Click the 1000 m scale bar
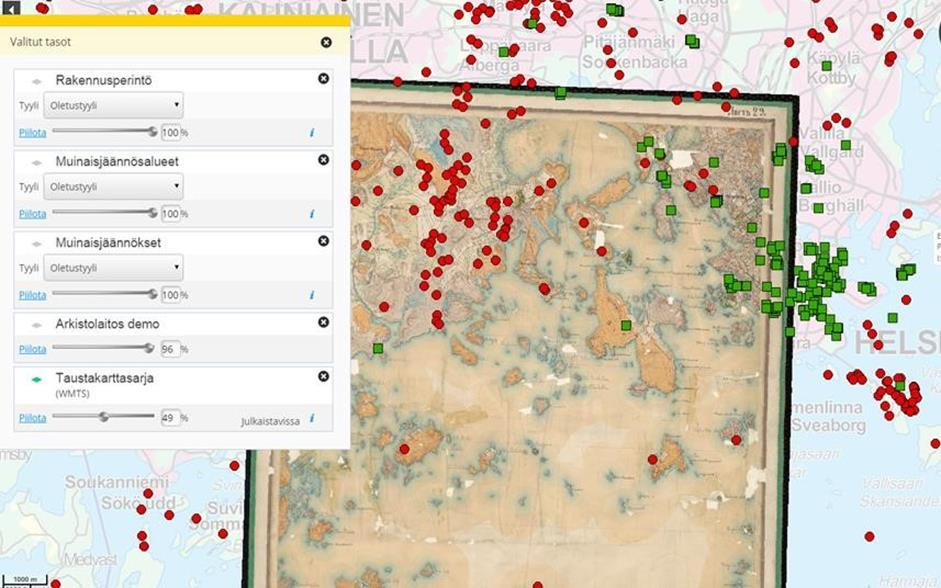Image resolution: width=941 pixels, height=588 pixels. (25, 580)
